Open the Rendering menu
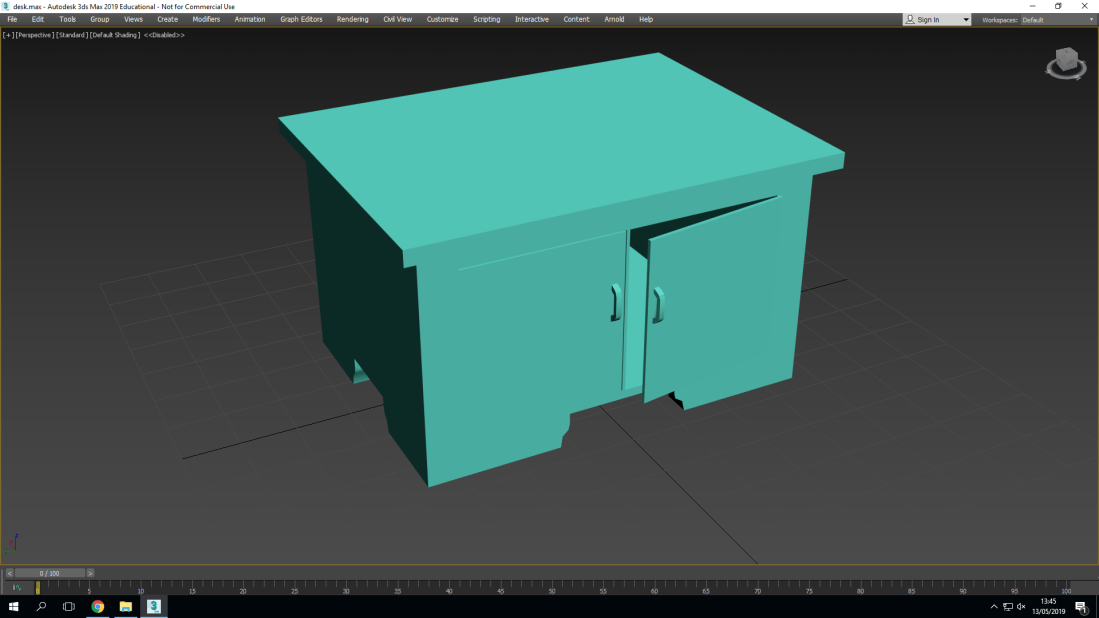1099x618 pixels. click(x=352, y=18)
